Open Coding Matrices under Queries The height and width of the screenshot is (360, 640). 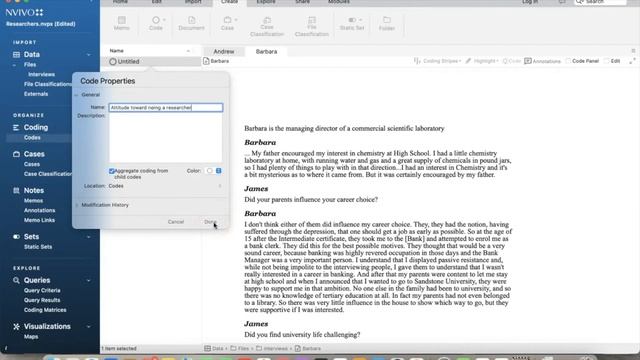[45, 310]
